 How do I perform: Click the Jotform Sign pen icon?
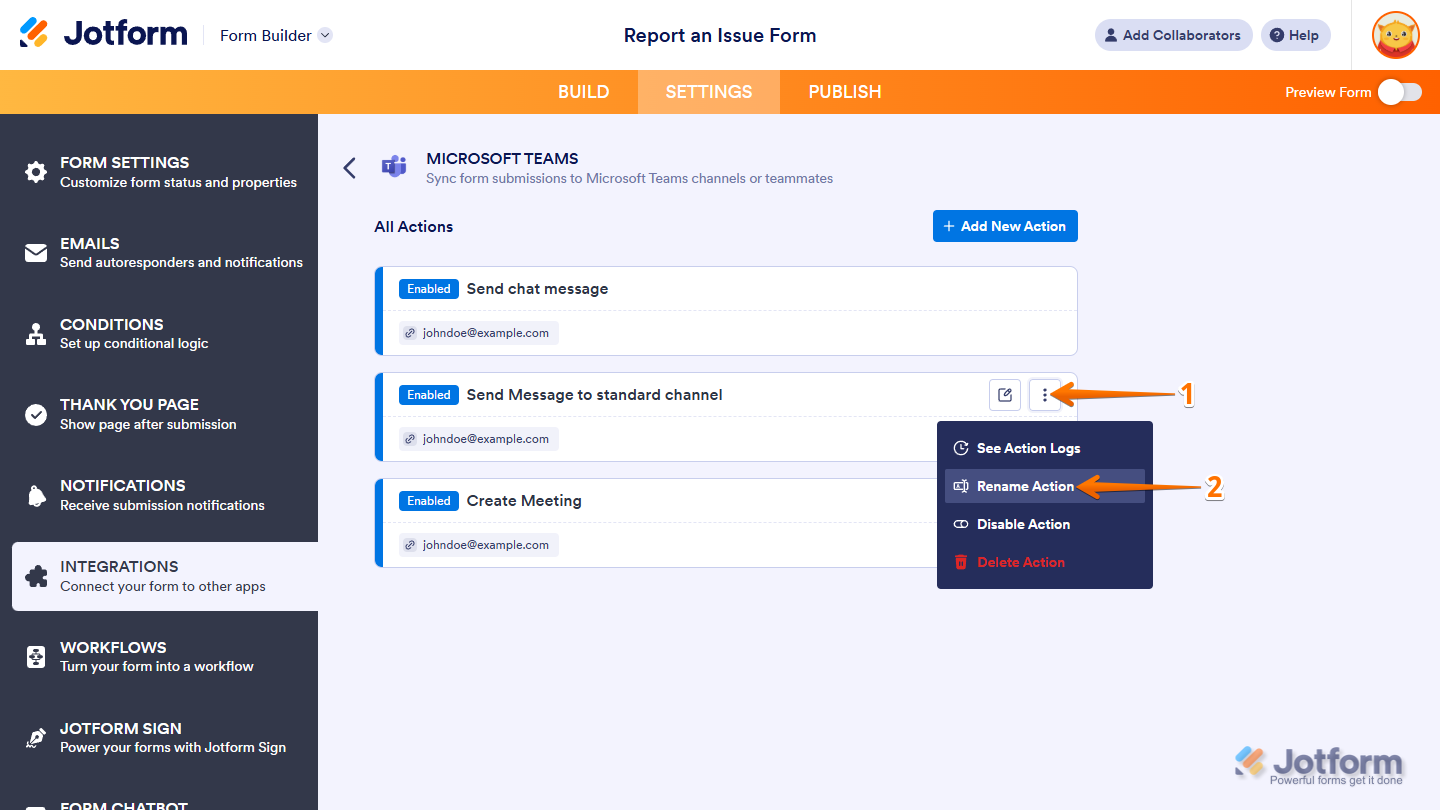35,737
